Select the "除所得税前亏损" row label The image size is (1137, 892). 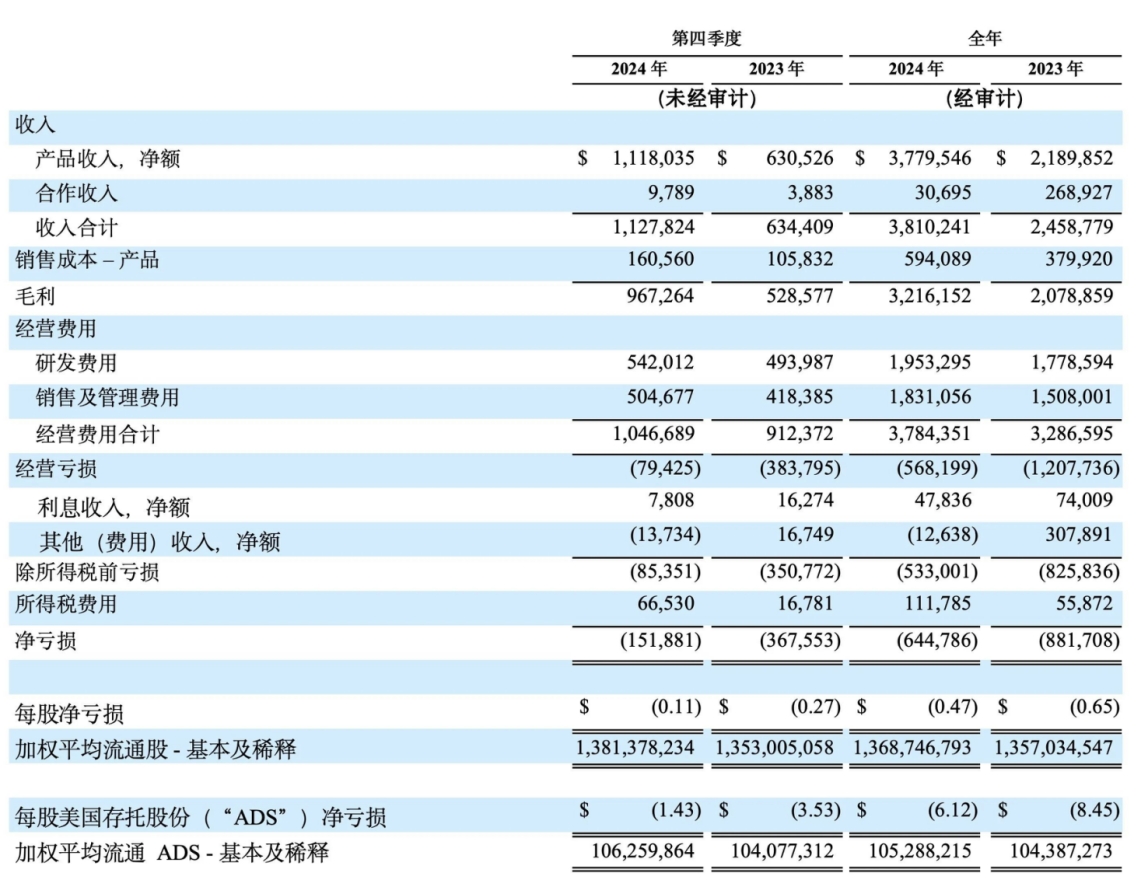pos(87,573)
